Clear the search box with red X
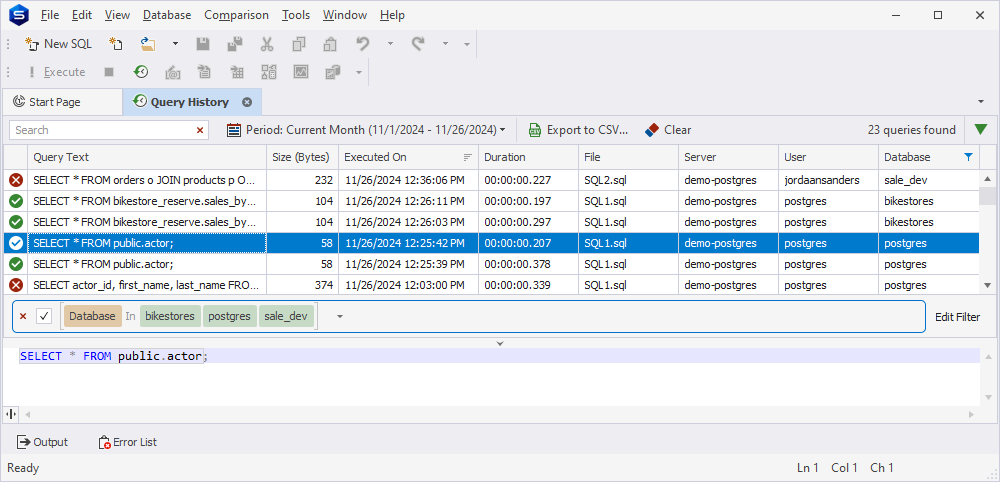 click(x=200, y=130)
